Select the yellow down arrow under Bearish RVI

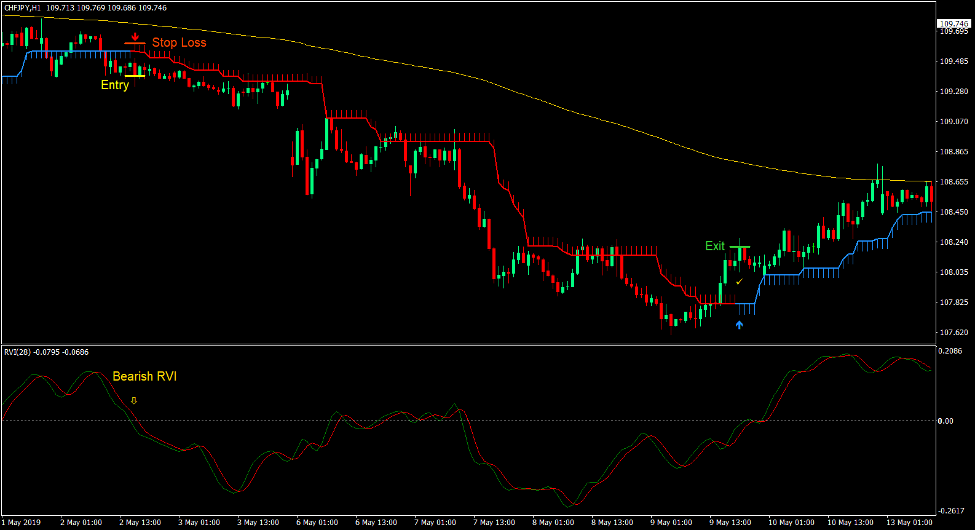(134, 400)
